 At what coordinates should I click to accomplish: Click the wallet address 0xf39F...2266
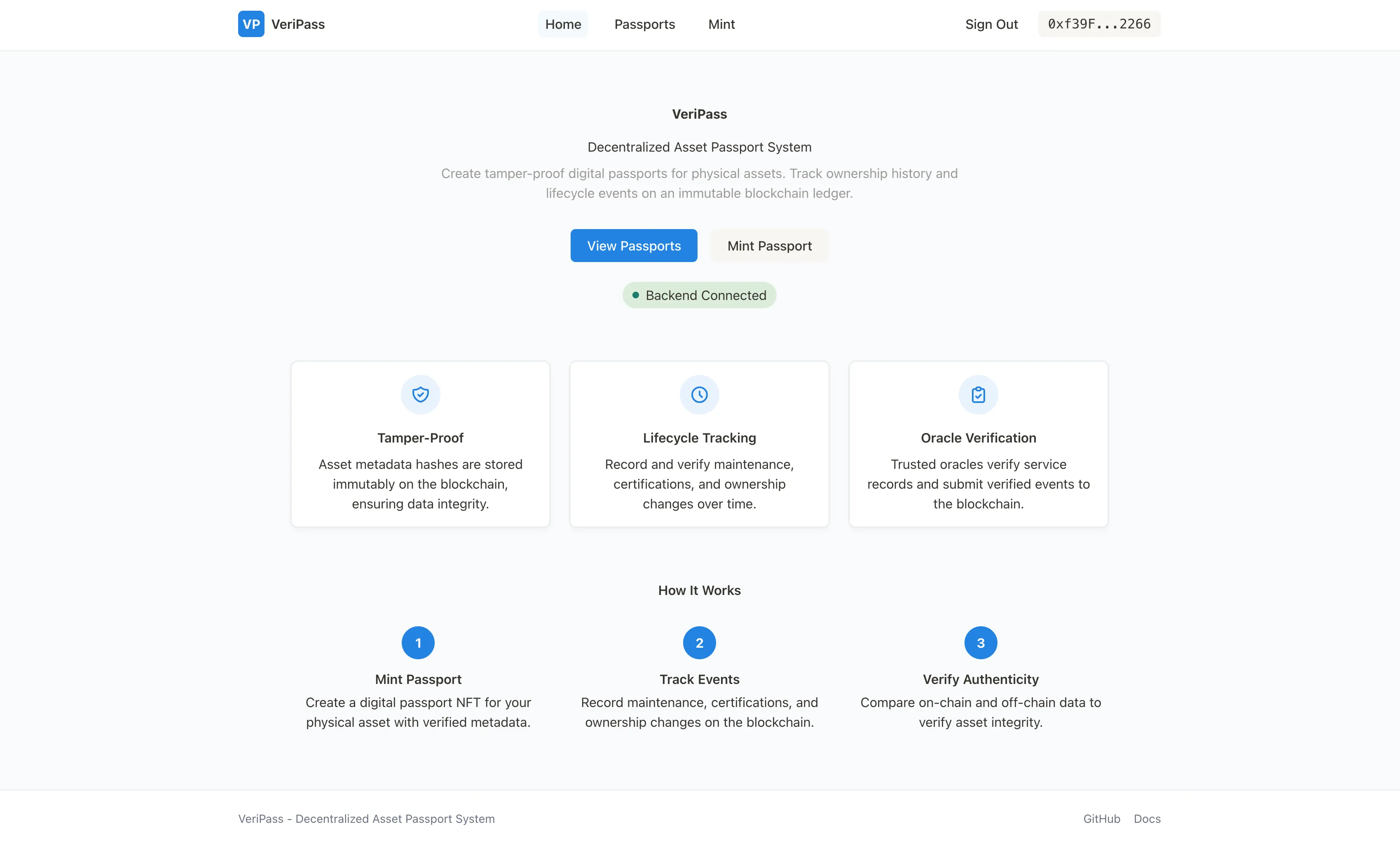point(1099,23)
